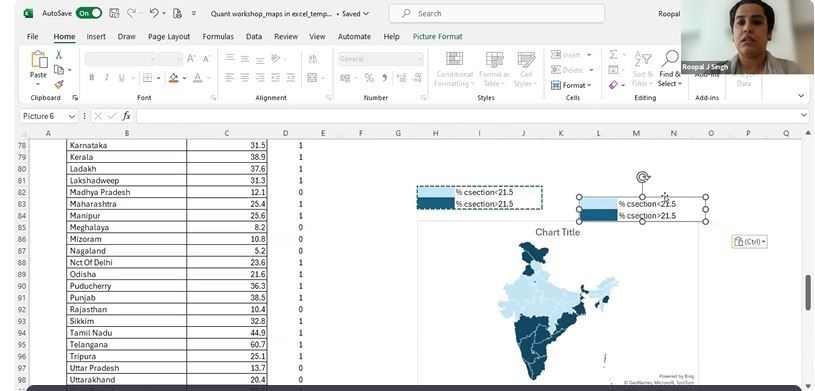This screenshot has width=815, height=391.
Task: Open the File menu
Action: (32, 36)
